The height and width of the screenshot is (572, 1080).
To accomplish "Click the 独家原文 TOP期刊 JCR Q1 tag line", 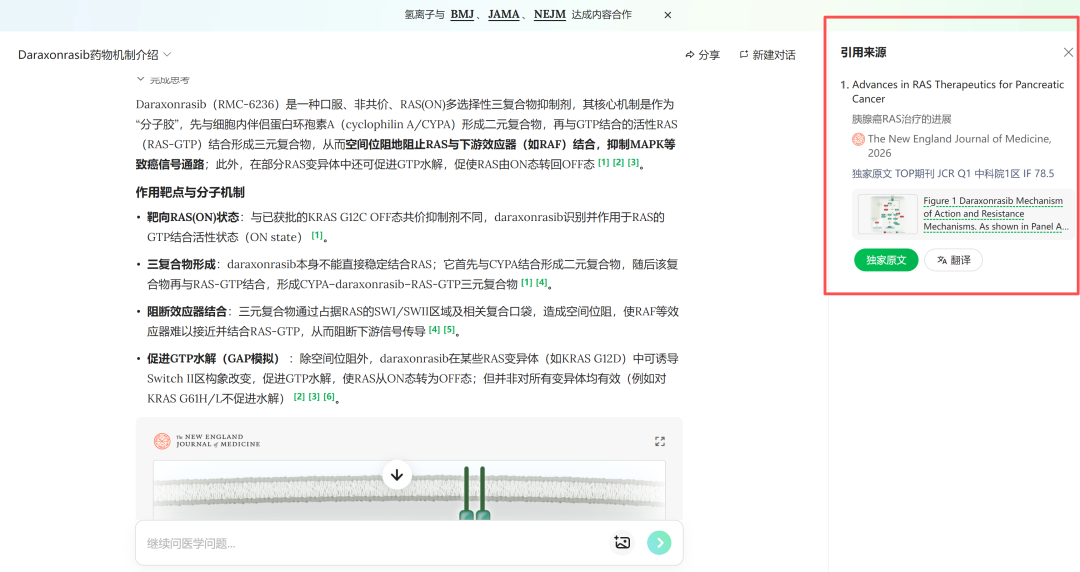I will click(953, 174).
